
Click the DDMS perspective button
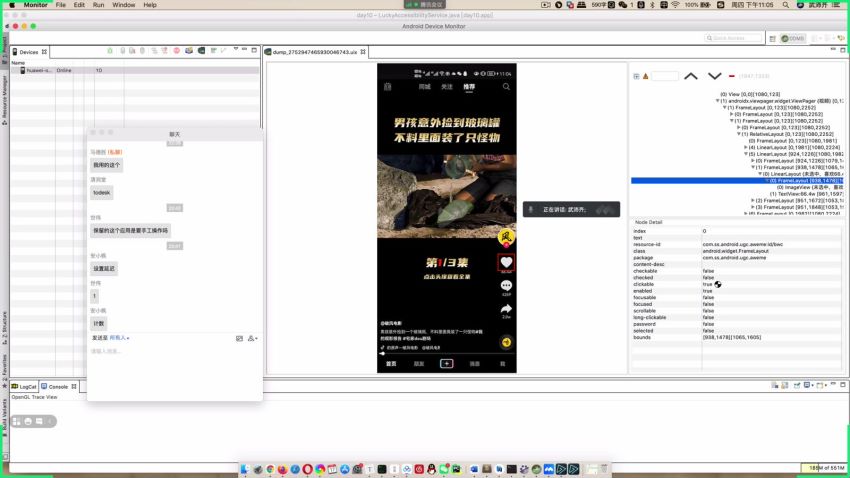click(793, 38)
